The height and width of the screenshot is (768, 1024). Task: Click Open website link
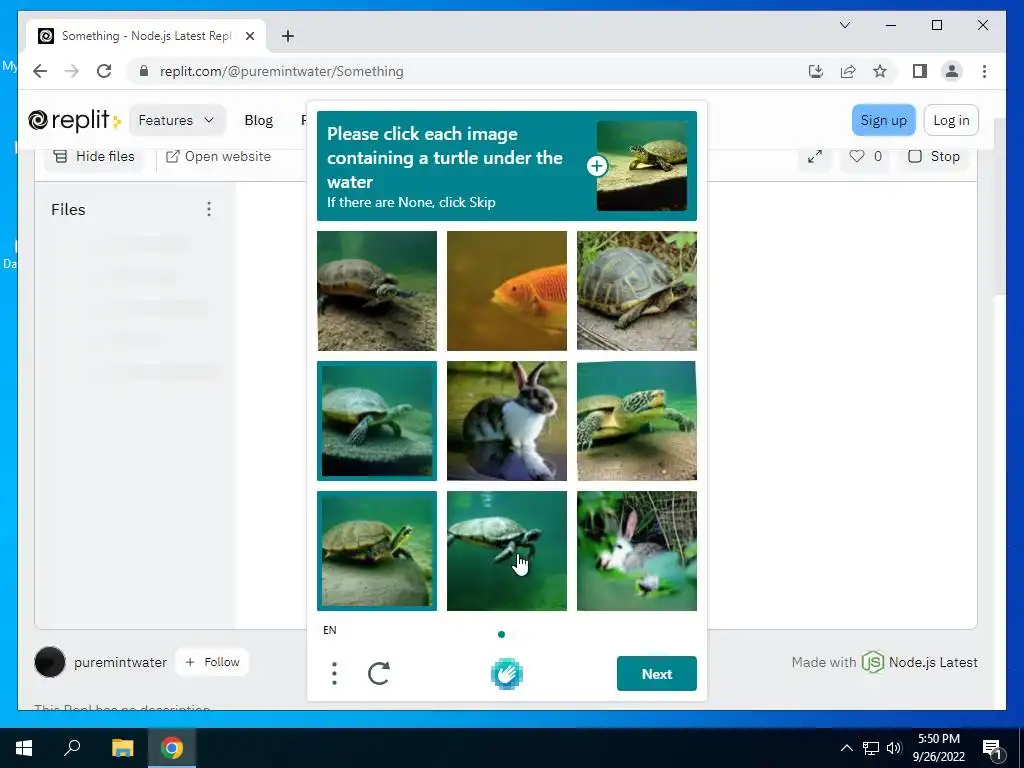(218, 157)
